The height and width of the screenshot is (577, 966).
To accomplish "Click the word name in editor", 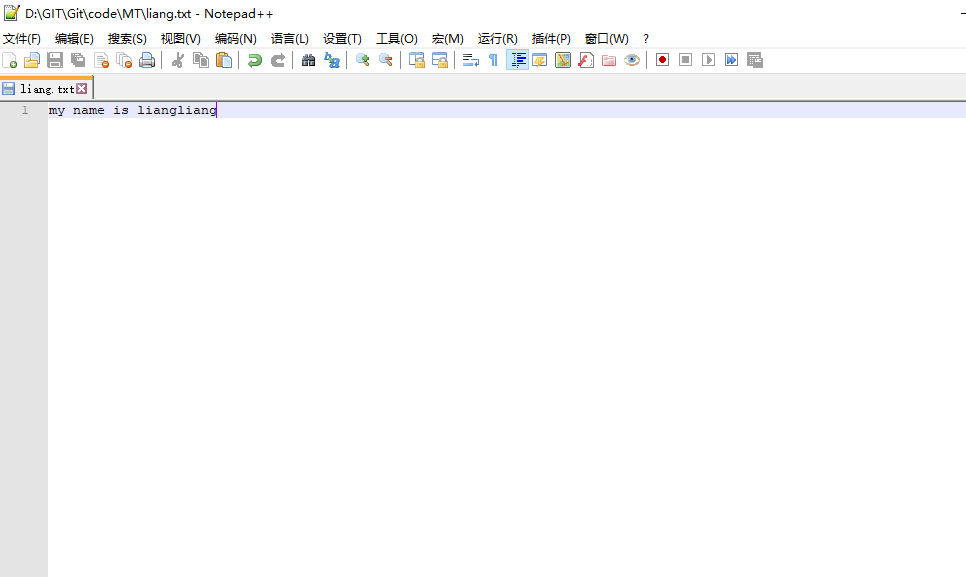I will pos(89,110).
